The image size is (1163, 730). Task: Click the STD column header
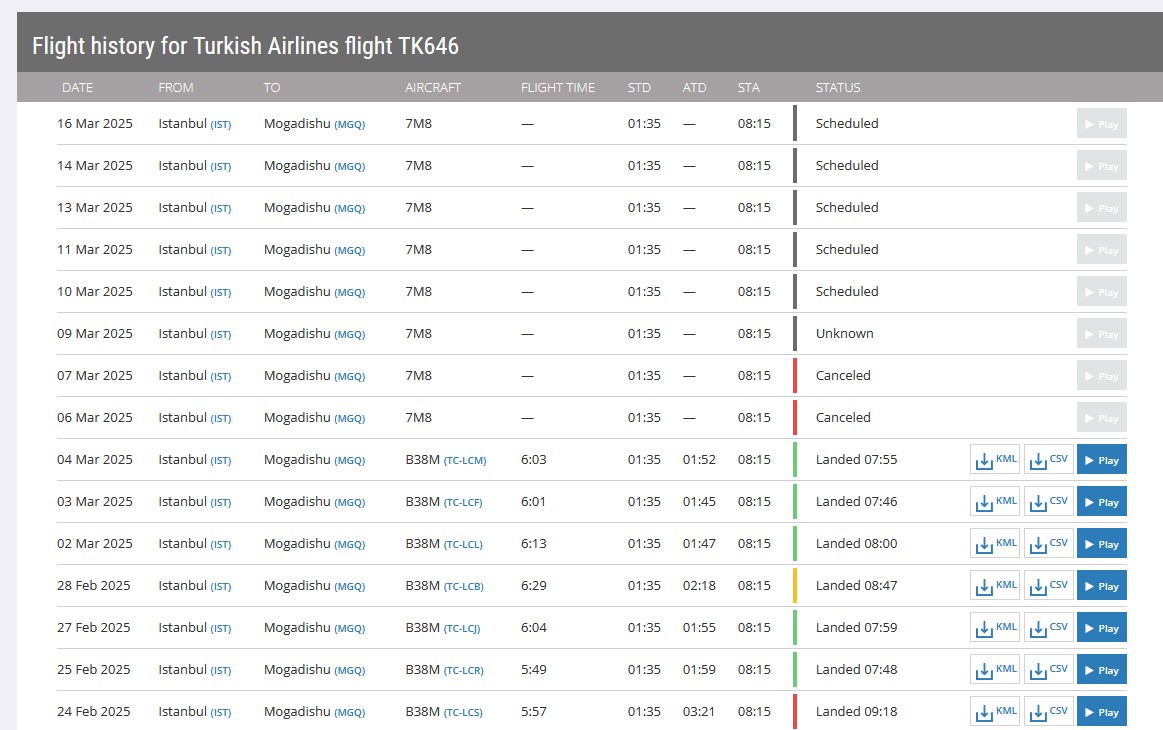click(x=639, y=88)
